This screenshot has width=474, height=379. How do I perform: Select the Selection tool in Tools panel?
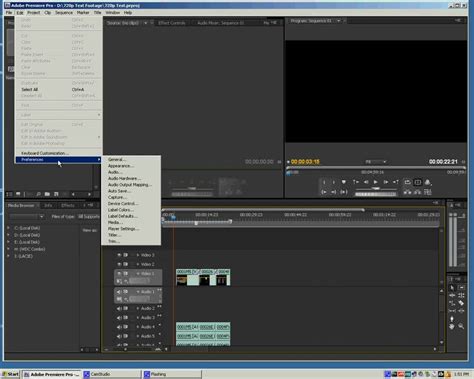pos(452,288)
